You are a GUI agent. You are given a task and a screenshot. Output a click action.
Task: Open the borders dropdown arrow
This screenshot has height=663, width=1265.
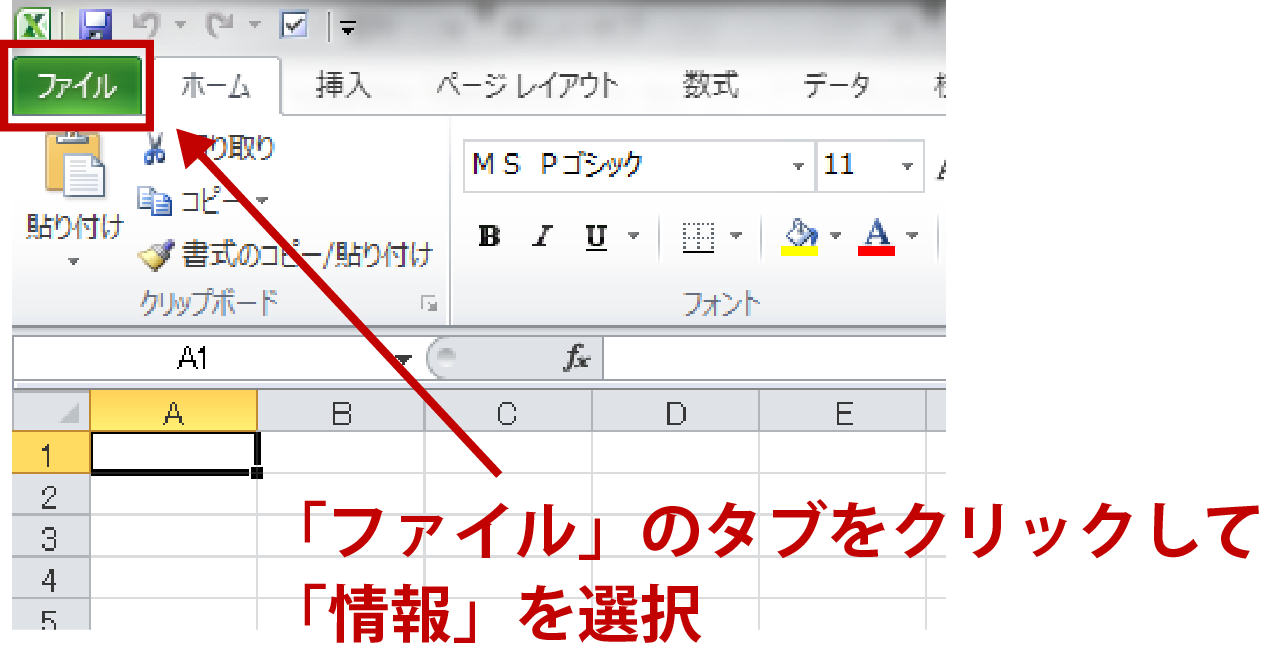(737, 237)
